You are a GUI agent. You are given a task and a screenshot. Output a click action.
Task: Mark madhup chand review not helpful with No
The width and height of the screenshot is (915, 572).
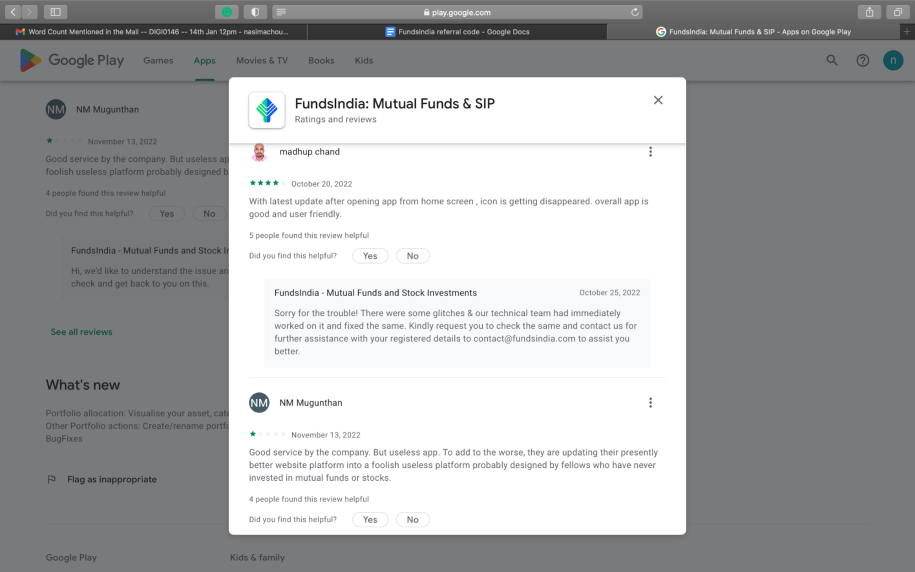[x=413, y=256]
